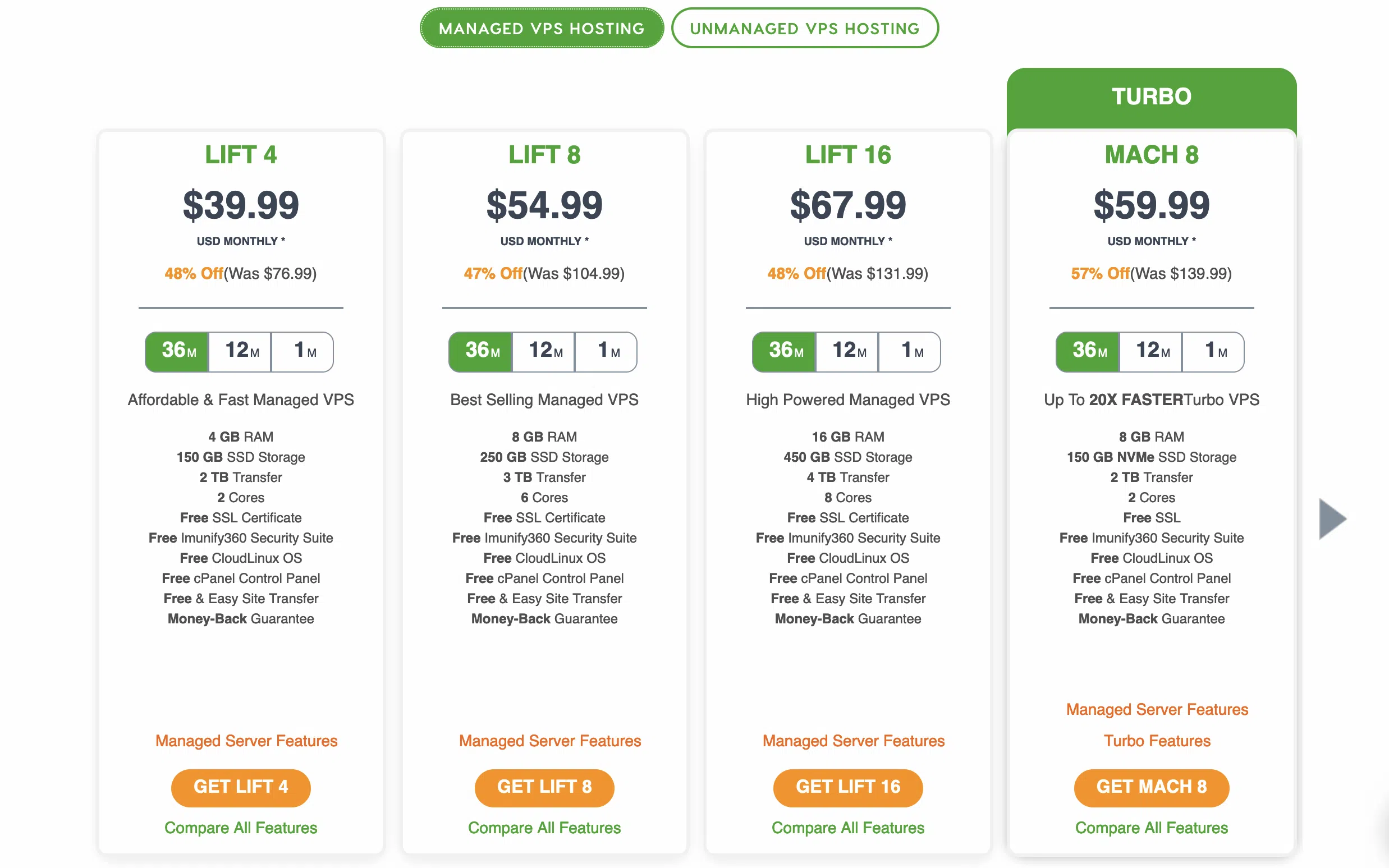Select 1 month term for Mach 8
This screenshot has width=1389, height=868.
pyautogui.click(x=1214, y=351)
